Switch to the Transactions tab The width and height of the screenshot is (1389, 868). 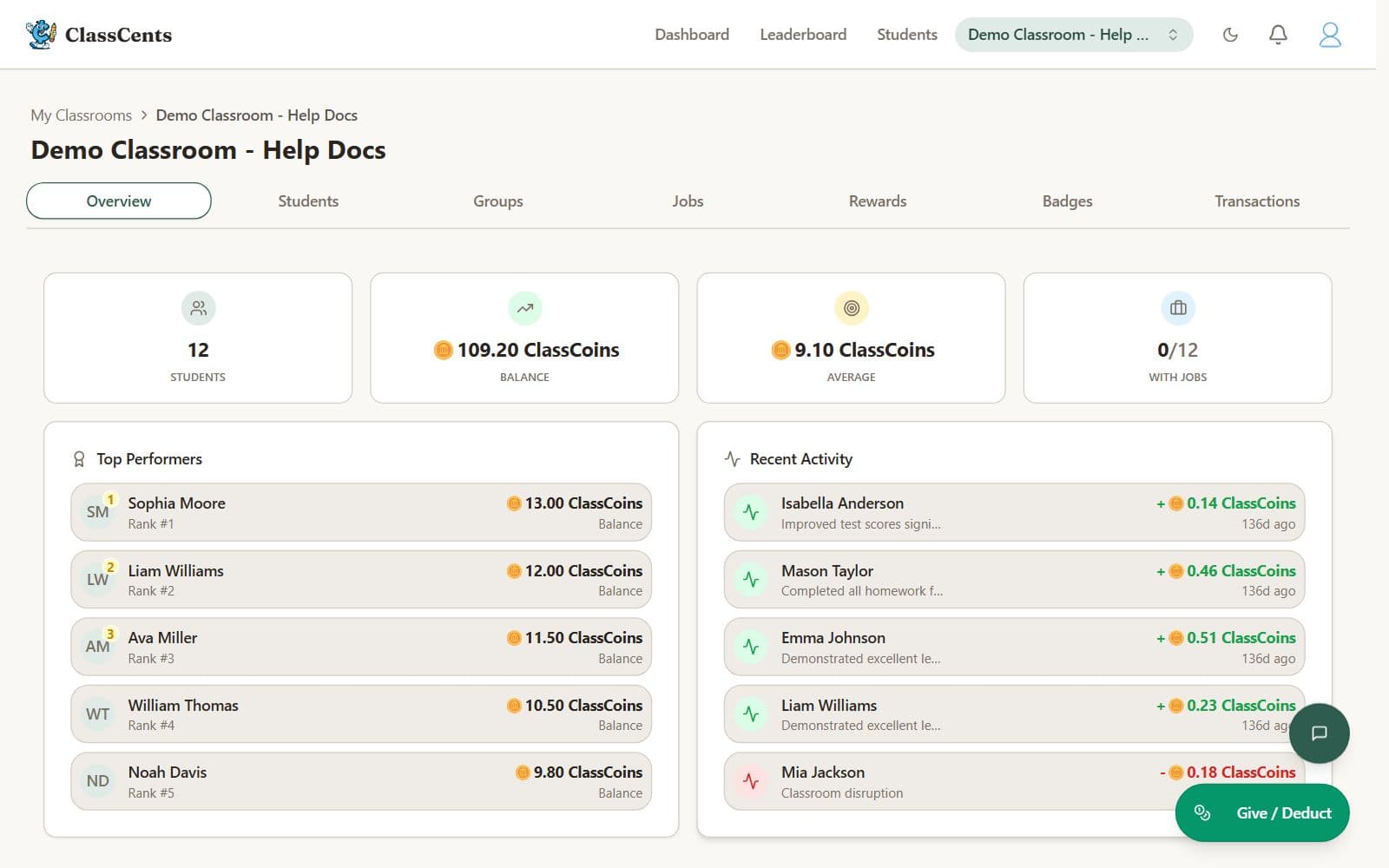1257,201
